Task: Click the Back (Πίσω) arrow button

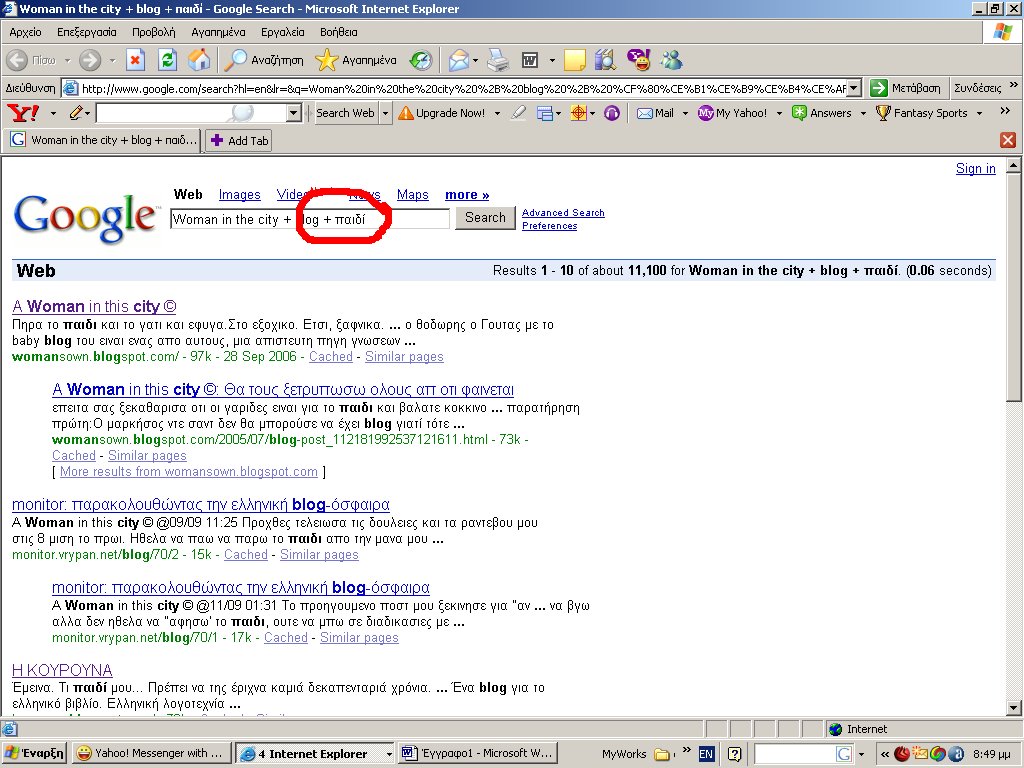Action: [18, 61]
